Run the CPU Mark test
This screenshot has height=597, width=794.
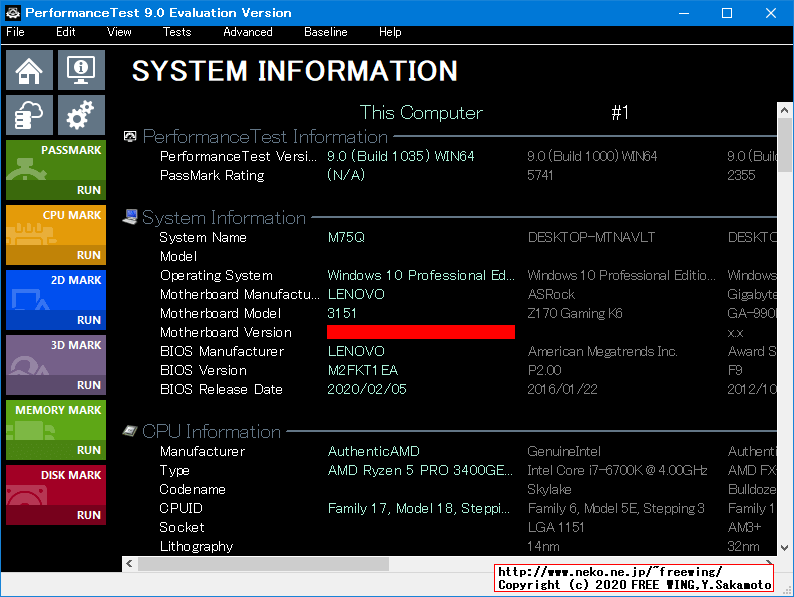[x=89, y=255]
